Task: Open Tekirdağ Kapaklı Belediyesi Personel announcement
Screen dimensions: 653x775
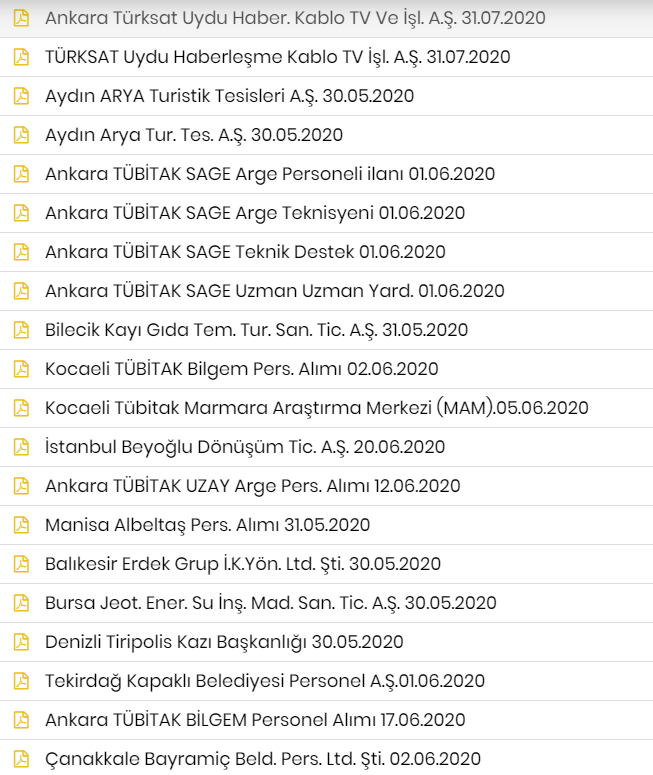Action: pos(265,682)
